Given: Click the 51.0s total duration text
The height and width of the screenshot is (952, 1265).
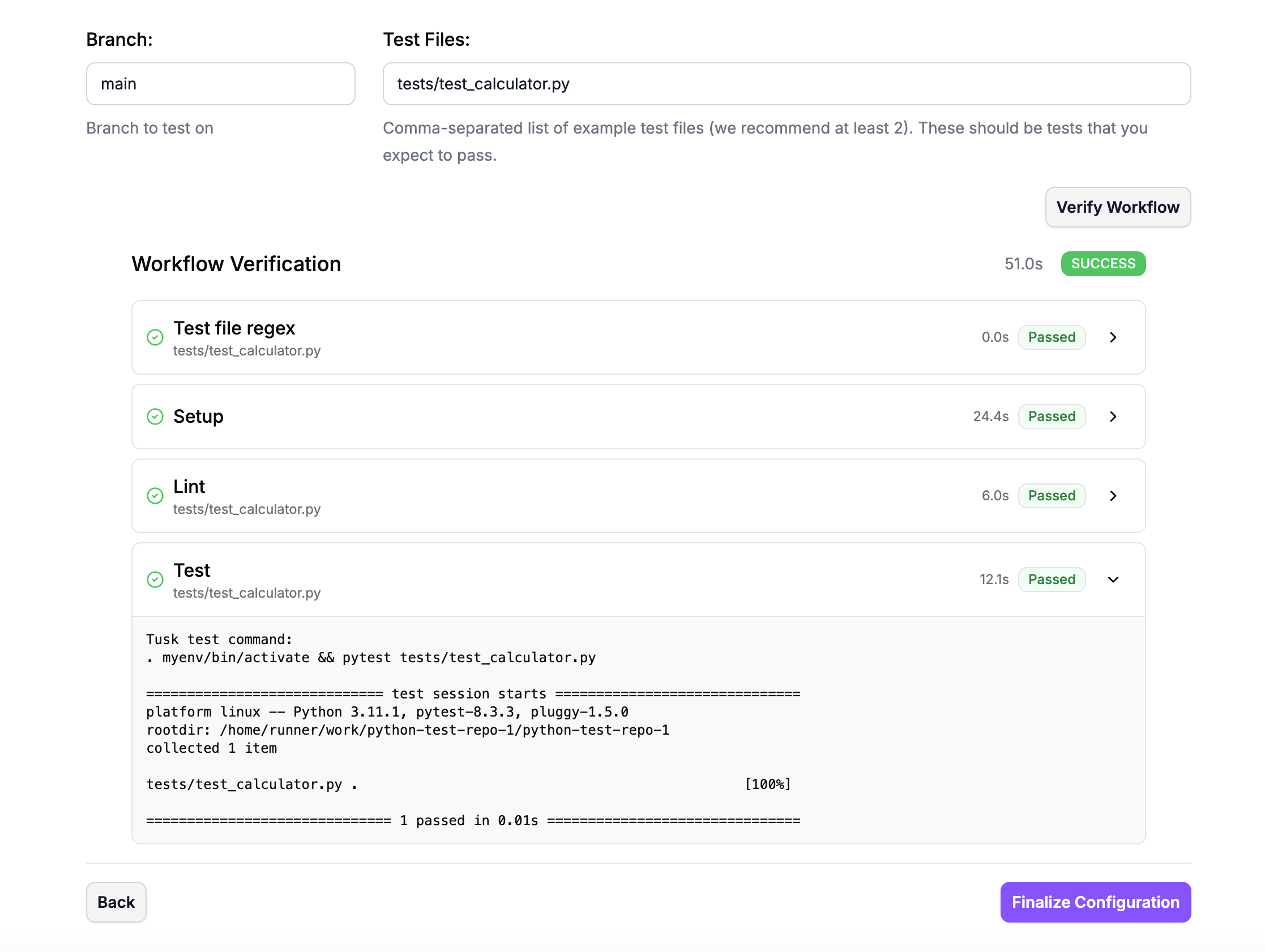Looking at the screenshot, I should click(x=1023, y=264).
